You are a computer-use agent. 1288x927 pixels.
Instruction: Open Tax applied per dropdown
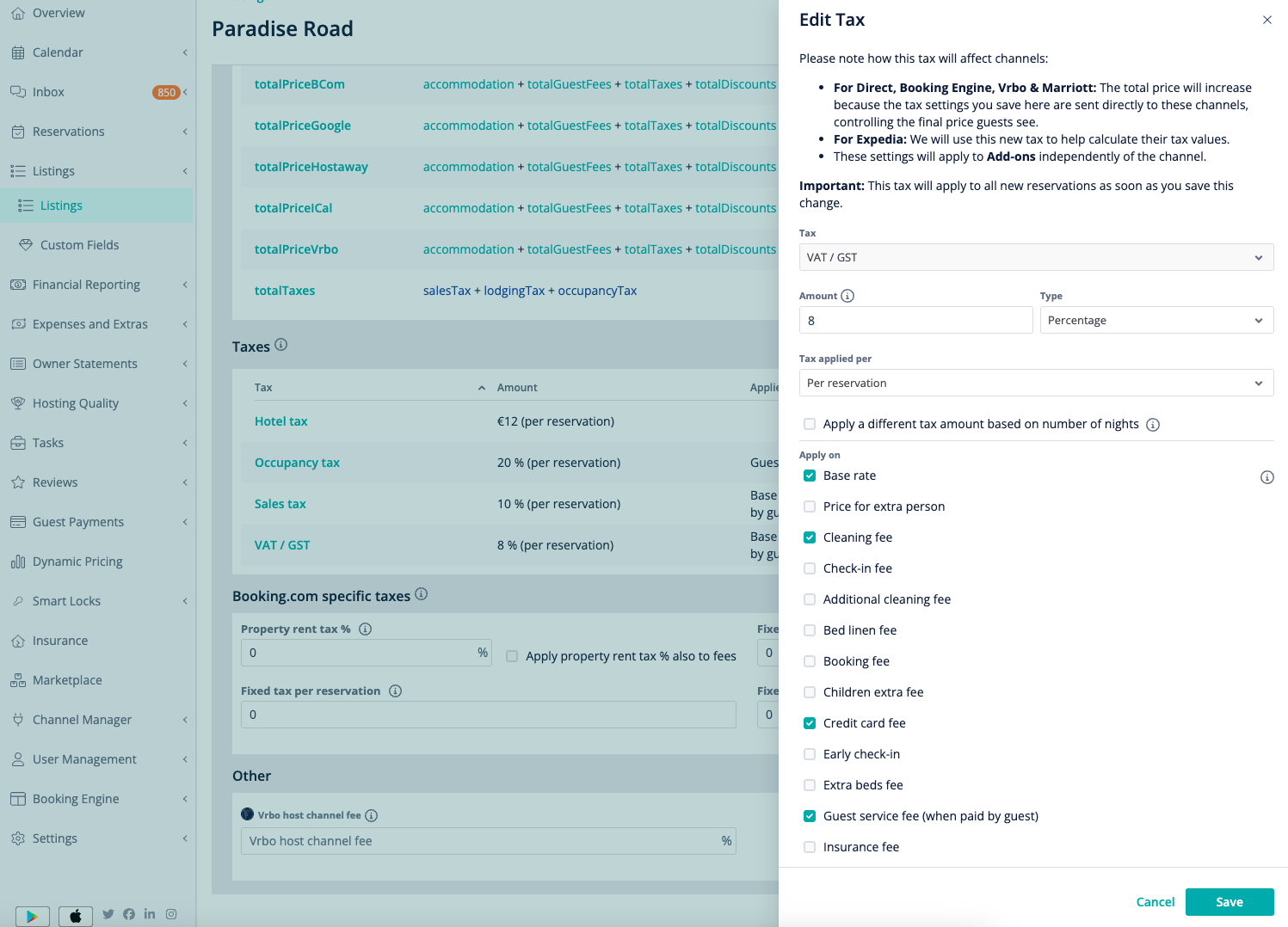coord(1036,383)
